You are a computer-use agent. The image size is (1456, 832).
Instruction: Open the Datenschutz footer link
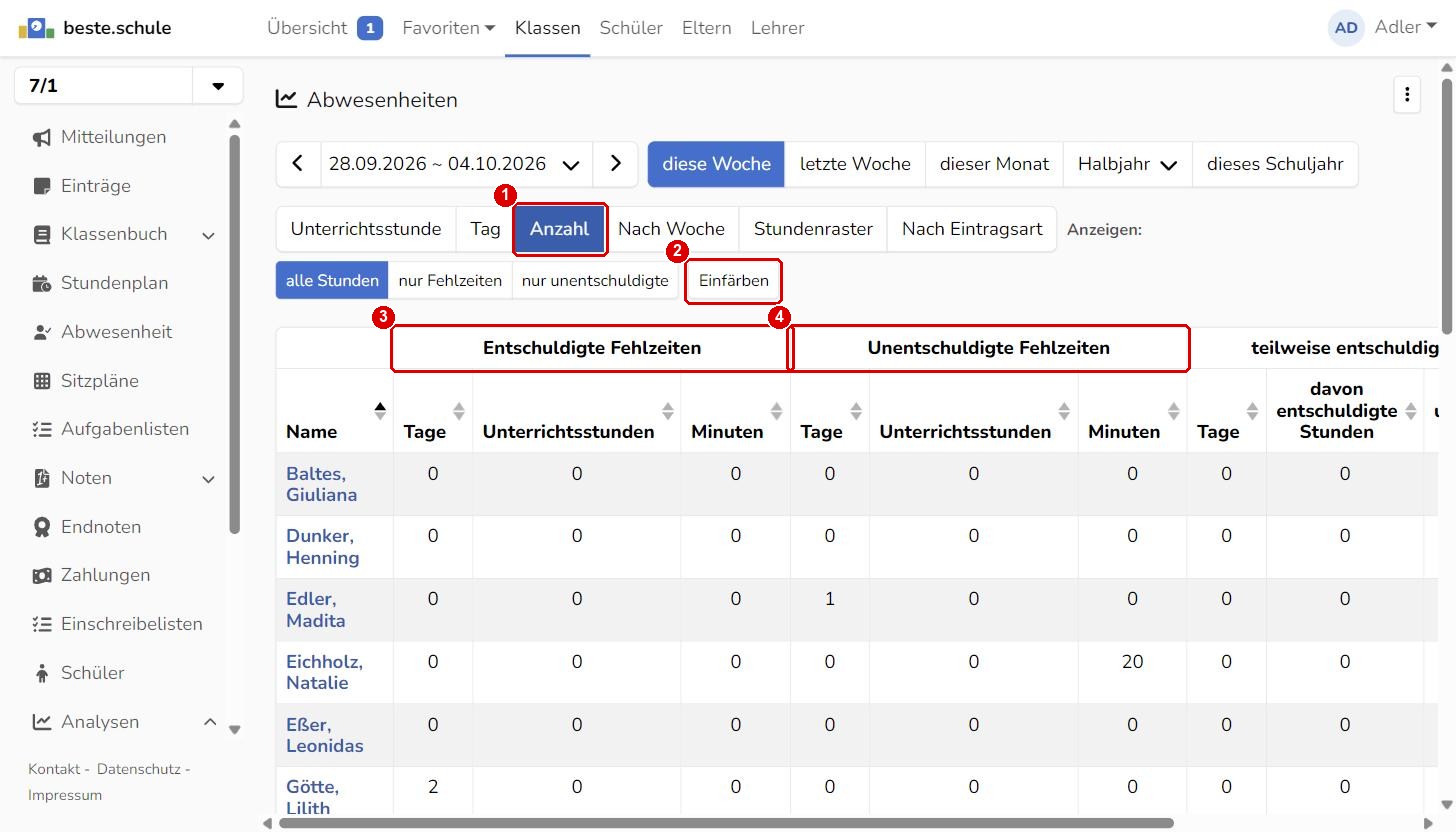pyautogui.click(x=139, y=769)
